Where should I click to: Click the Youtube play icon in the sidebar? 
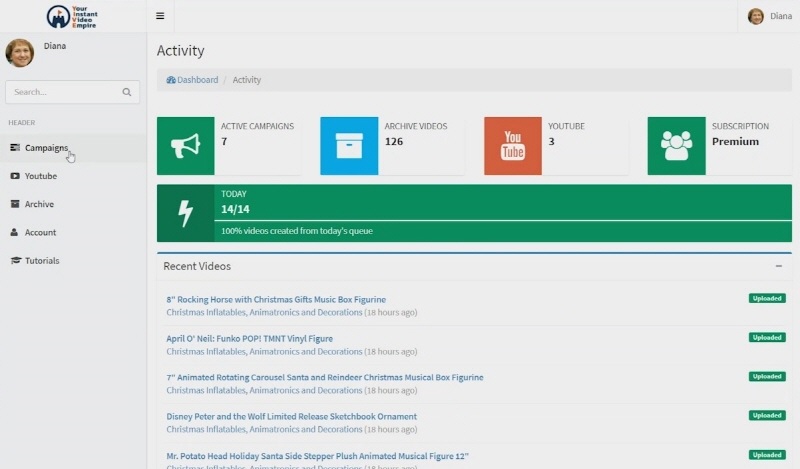point(15,176)
